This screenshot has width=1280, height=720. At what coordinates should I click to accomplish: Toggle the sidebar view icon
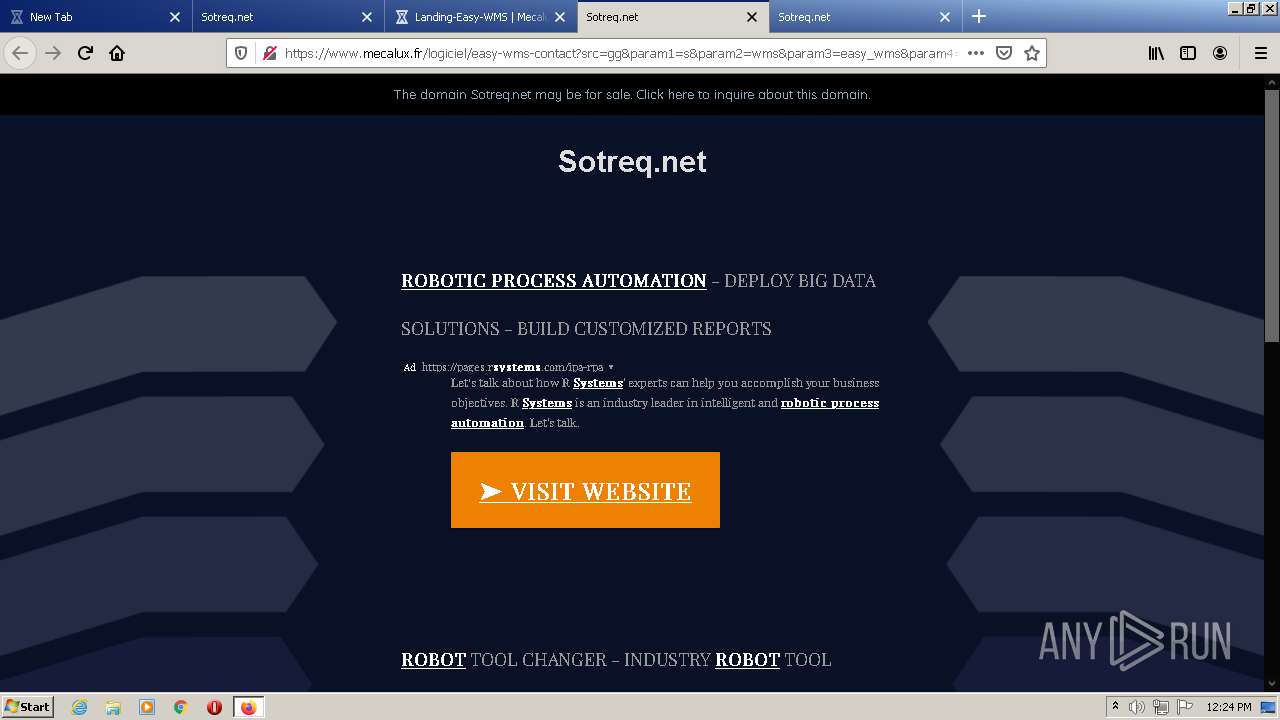pyautogui.click(x=1188, y=53)
